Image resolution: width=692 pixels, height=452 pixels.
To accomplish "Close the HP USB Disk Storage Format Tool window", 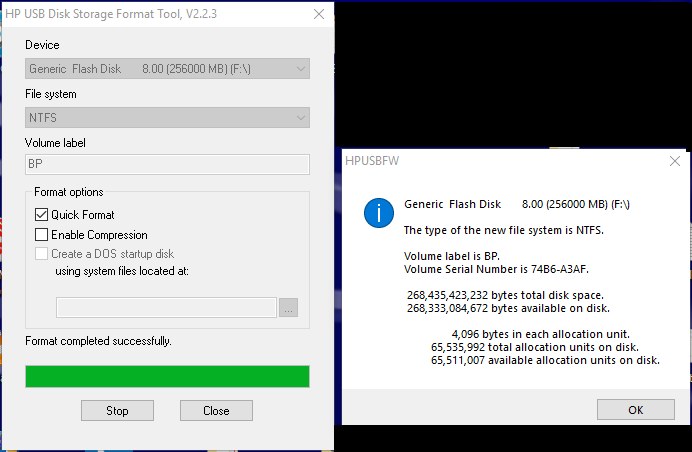I will [x=319, y=14].
